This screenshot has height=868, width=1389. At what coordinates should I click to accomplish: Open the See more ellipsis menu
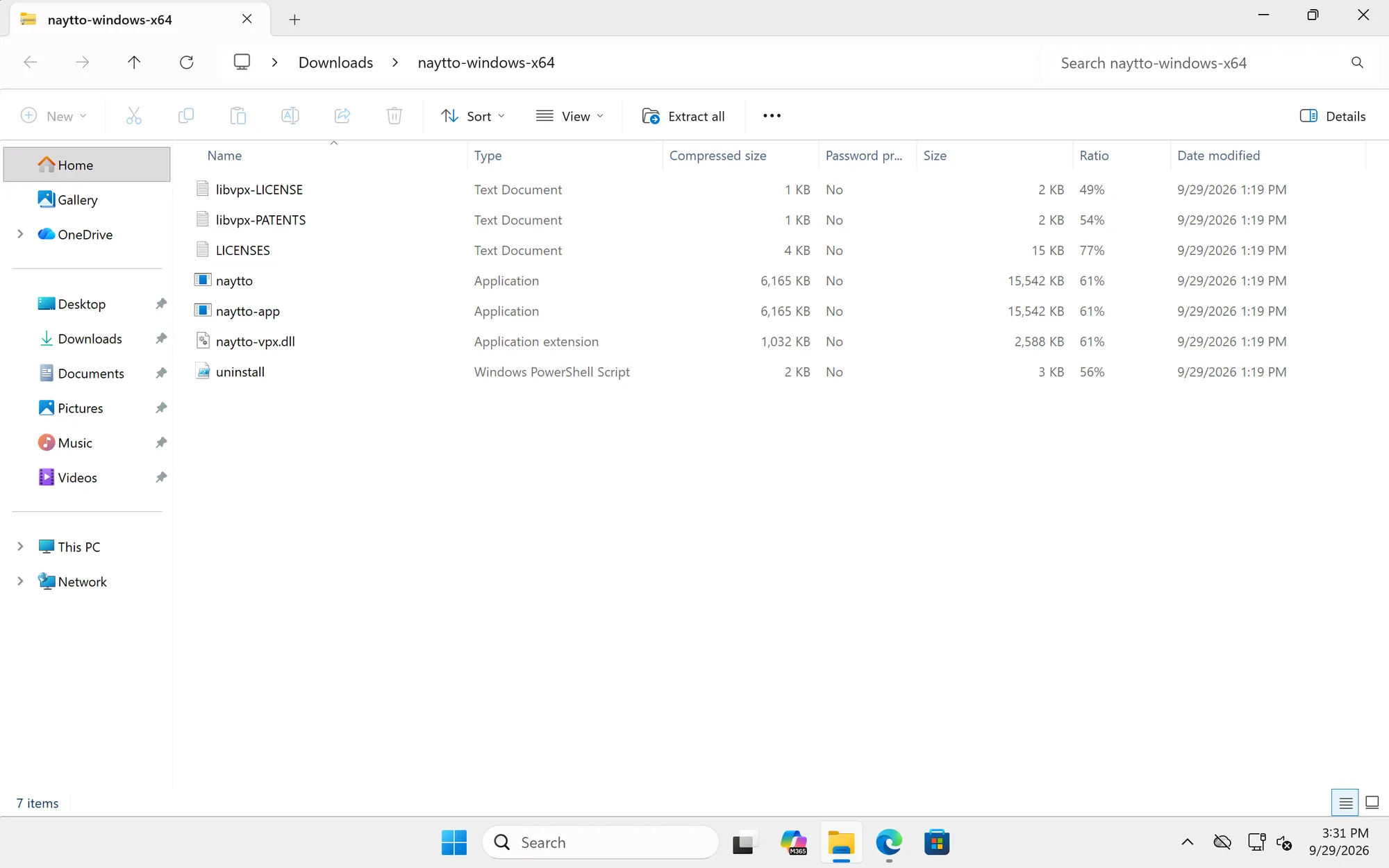(x=772, y=116)
